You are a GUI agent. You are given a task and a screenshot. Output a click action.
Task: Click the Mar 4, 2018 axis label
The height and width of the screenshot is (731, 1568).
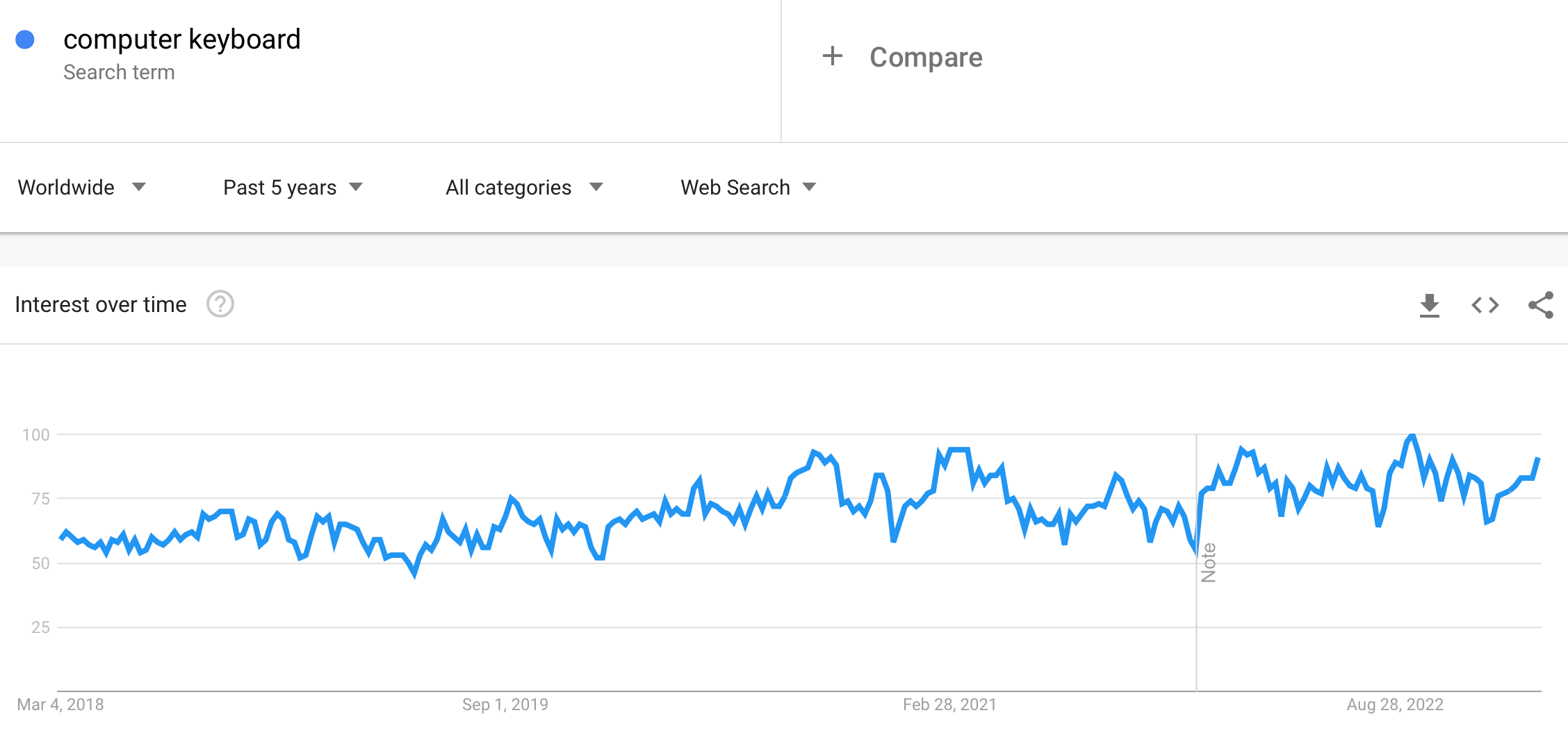(60, 705)
